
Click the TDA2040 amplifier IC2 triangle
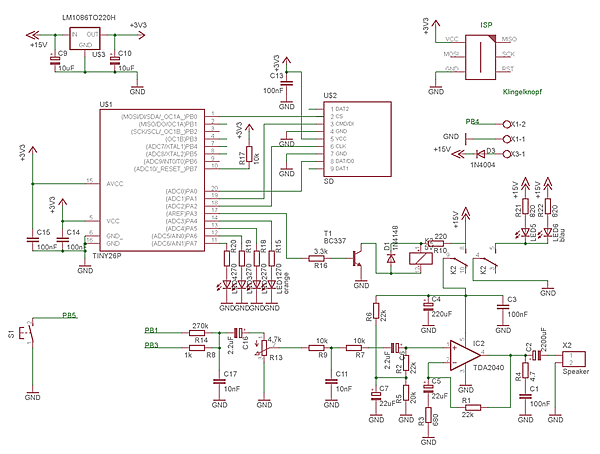click(x=465, y=355)
